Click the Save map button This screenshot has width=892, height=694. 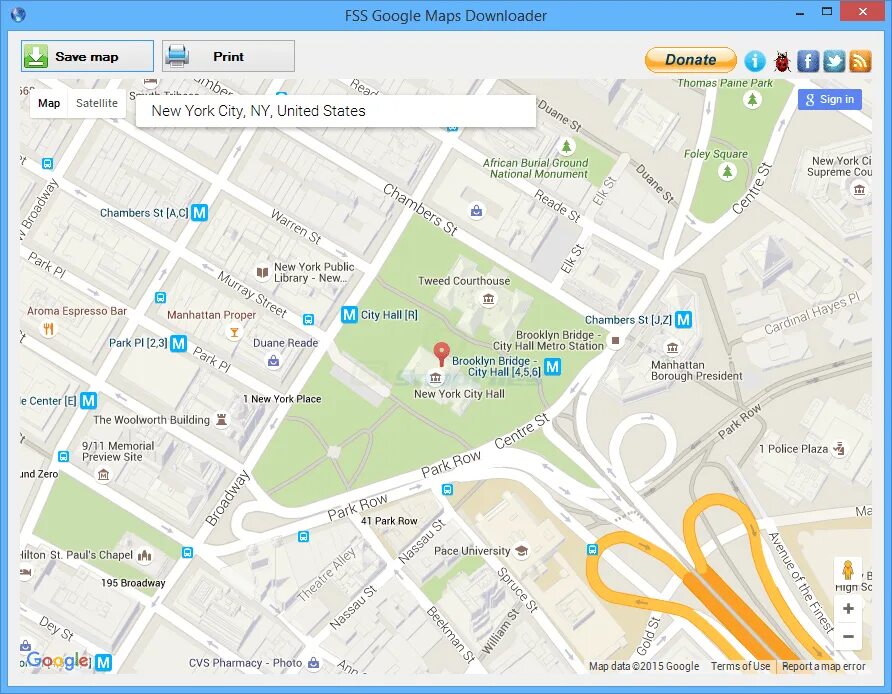(87, 56)
